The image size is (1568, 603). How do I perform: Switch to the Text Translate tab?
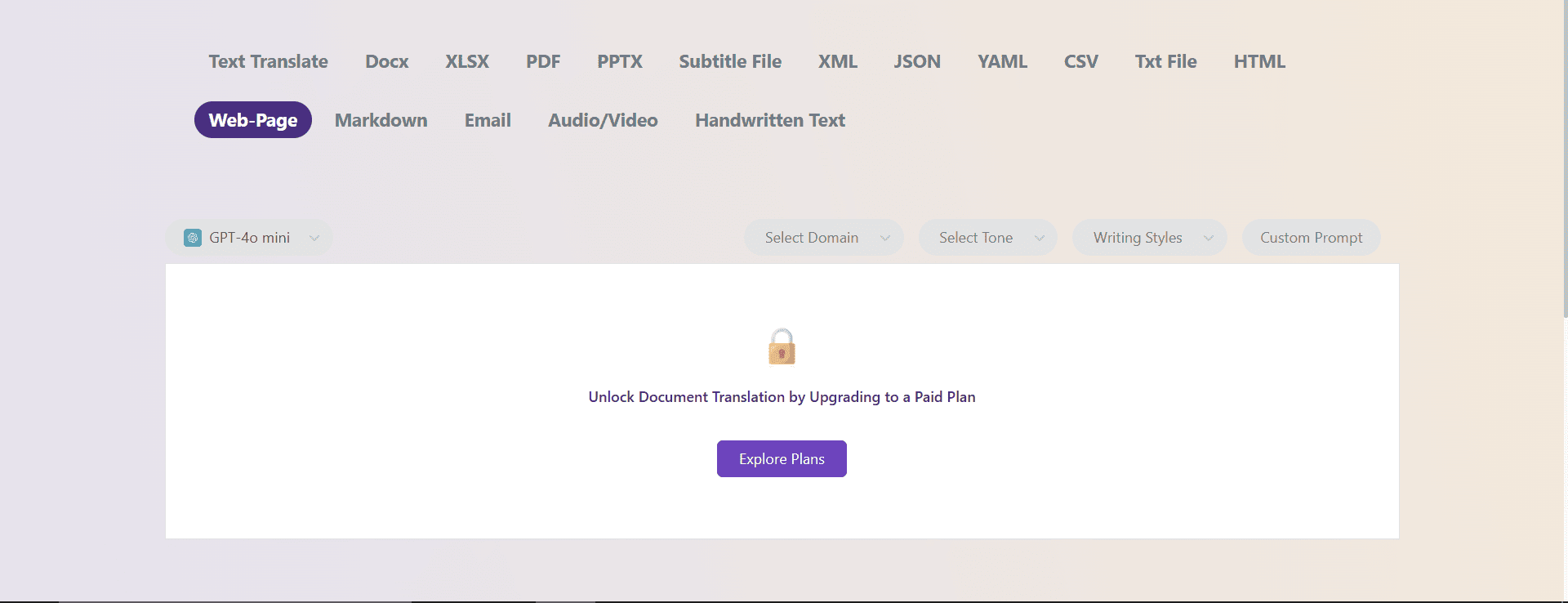(x=268, y=61)
